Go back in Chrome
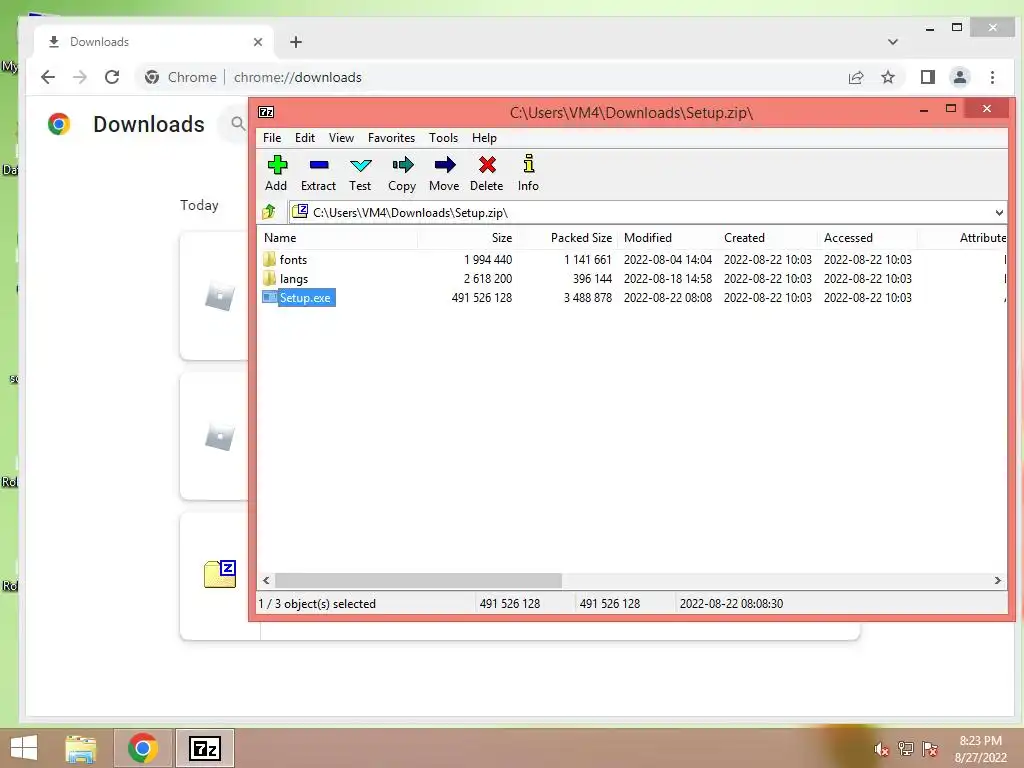Image resolution: width=1024 pixels, height=768 pixels. tap(48, 77)
